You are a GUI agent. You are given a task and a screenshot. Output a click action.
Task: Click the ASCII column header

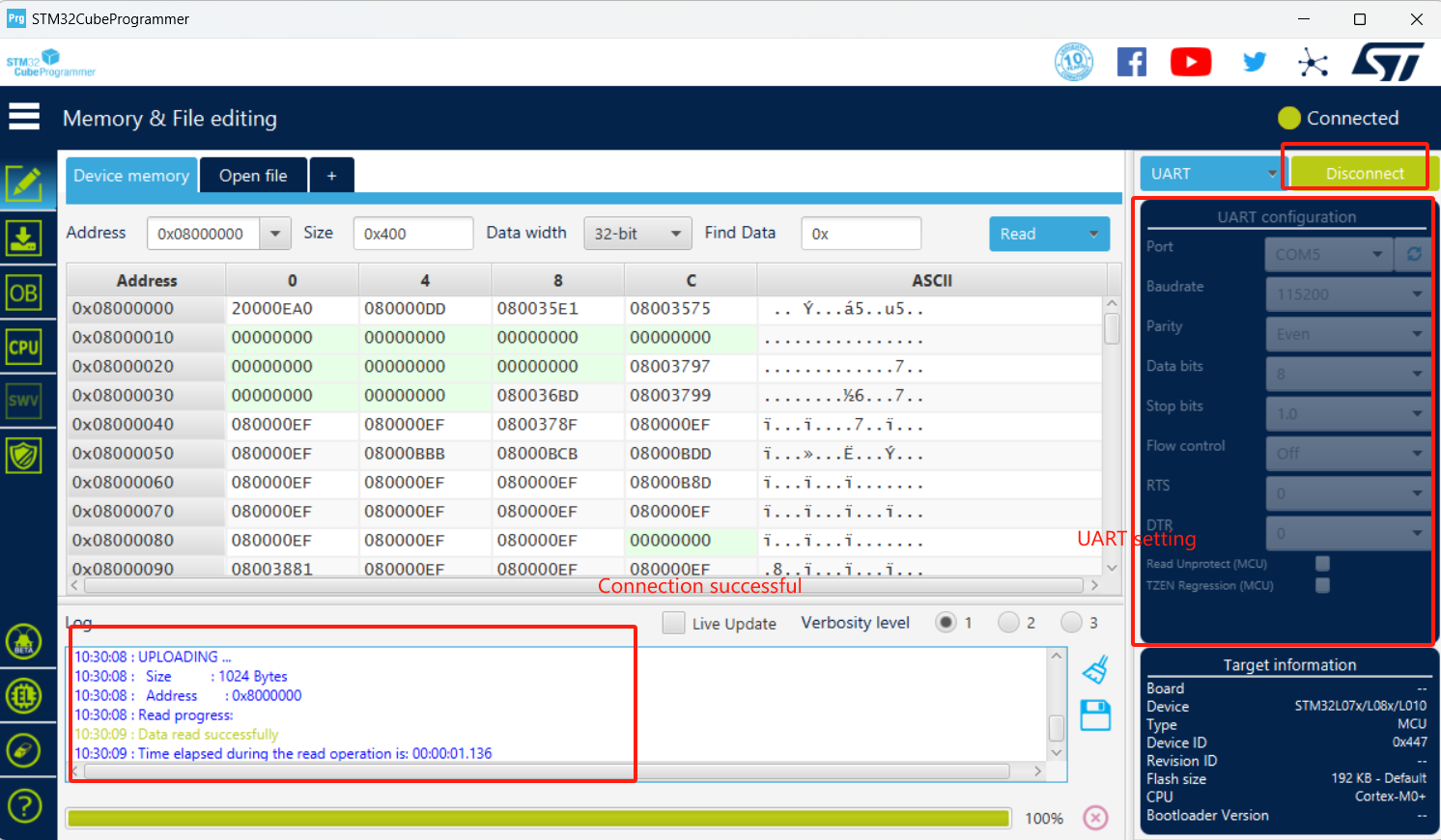(932, 281)
